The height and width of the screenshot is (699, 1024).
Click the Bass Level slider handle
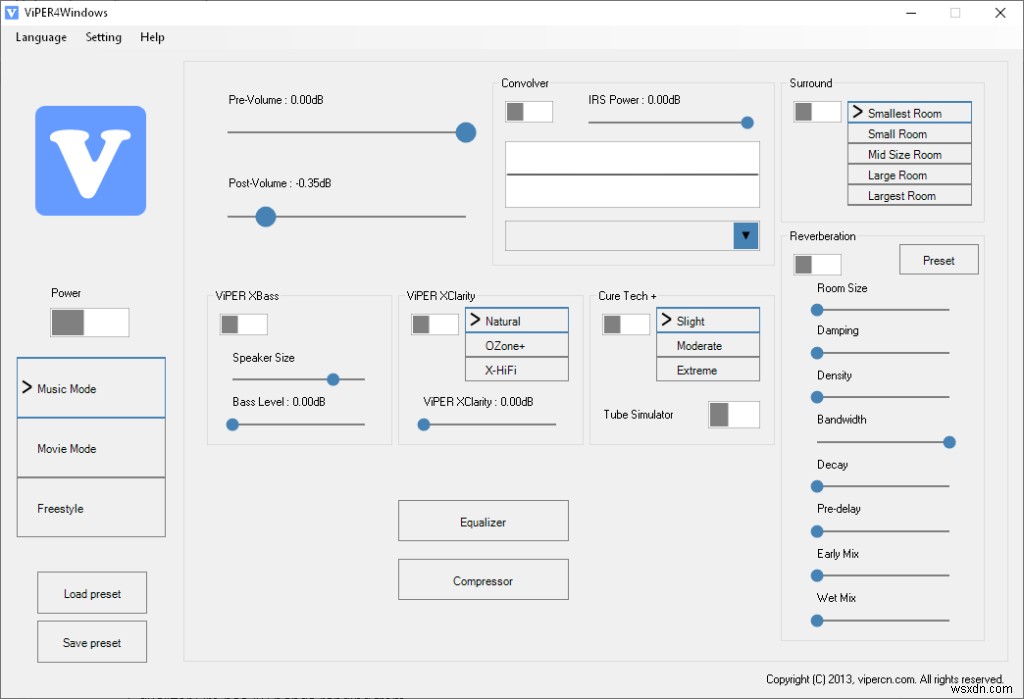click(x=232, y=425)
